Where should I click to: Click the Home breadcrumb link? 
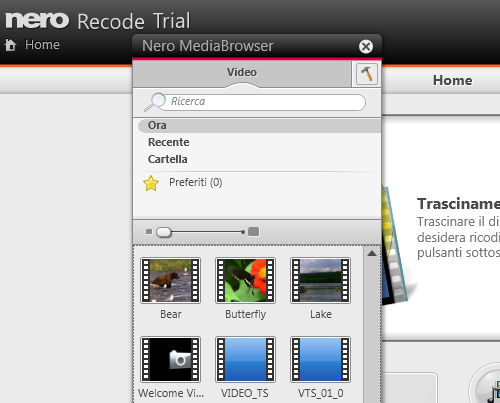[42, 45]
